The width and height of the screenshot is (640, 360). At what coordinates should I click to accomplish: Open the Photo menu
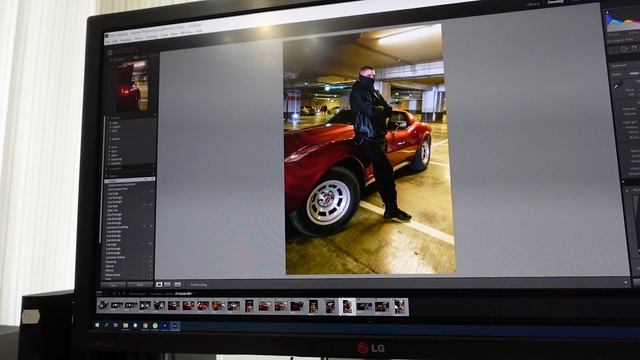tap(138, 38)
